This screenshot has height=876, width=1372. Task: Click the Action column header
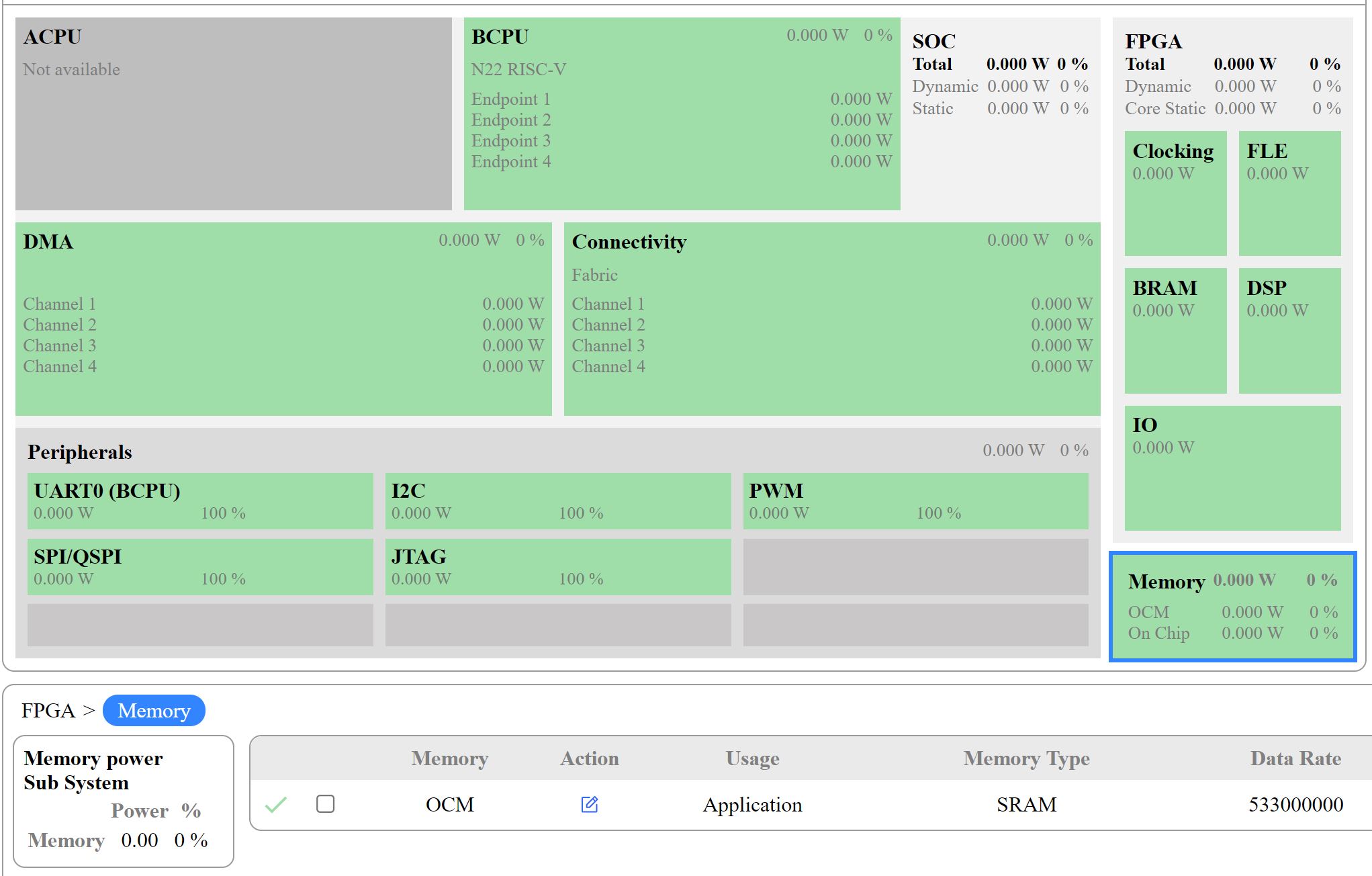tap(590, 758)
